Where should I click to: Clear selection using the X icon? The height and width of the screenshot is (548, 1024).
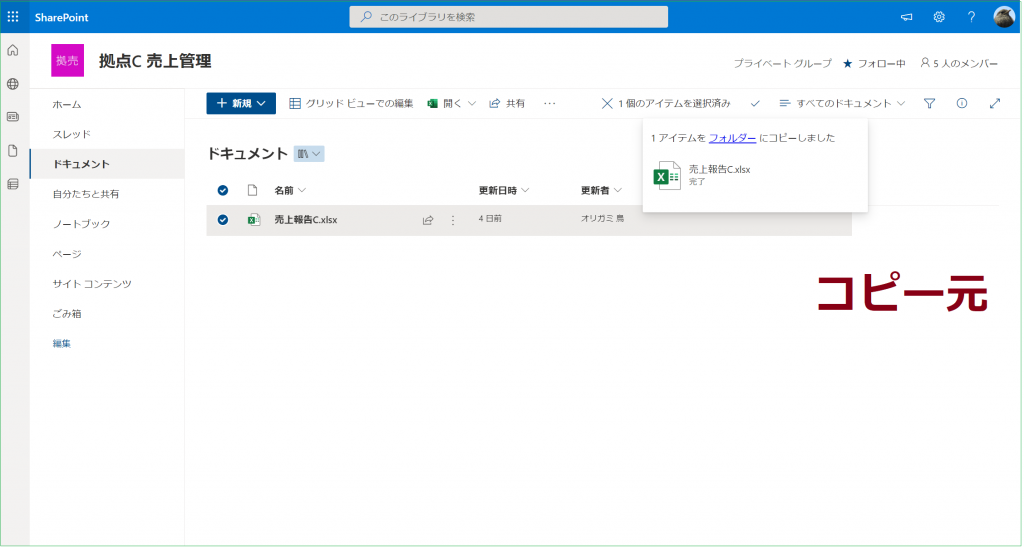pos(607,103)
